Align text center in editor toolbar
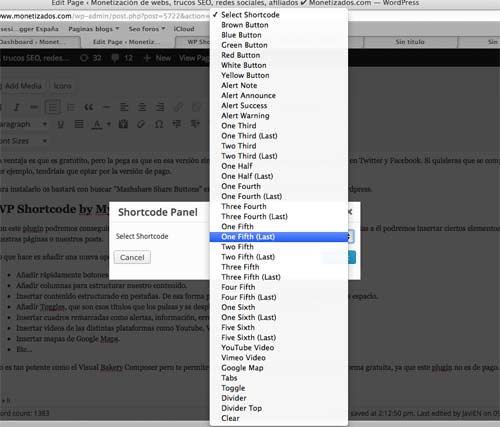Screen dimensions: 500x427 pos(142,107)
